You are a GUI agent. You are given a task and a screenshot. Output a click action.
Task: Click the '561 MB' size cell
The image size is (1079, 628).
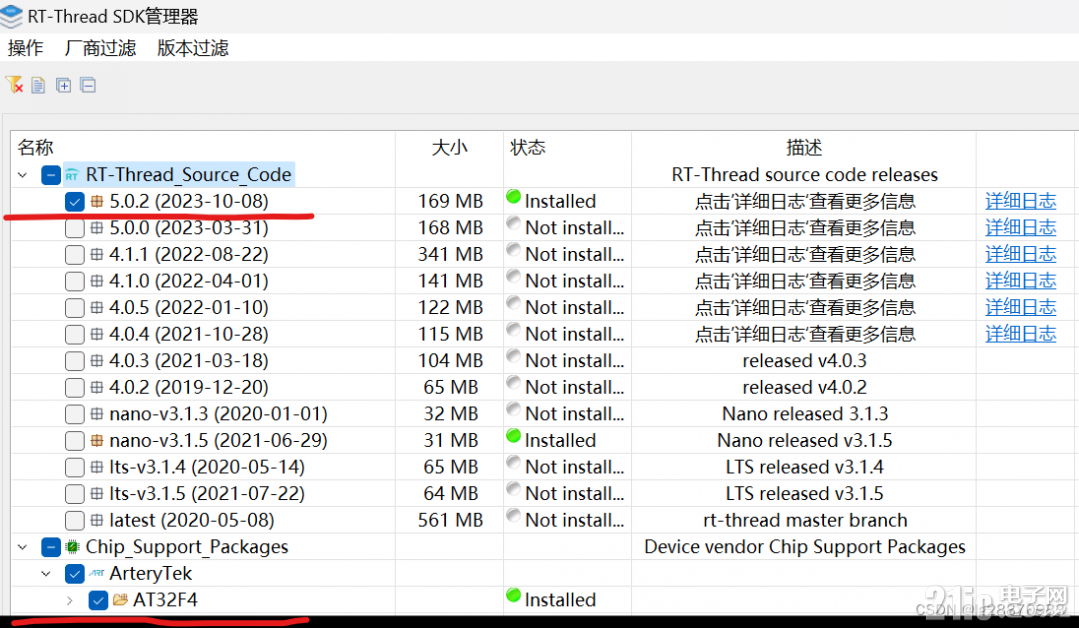[450, 520]
